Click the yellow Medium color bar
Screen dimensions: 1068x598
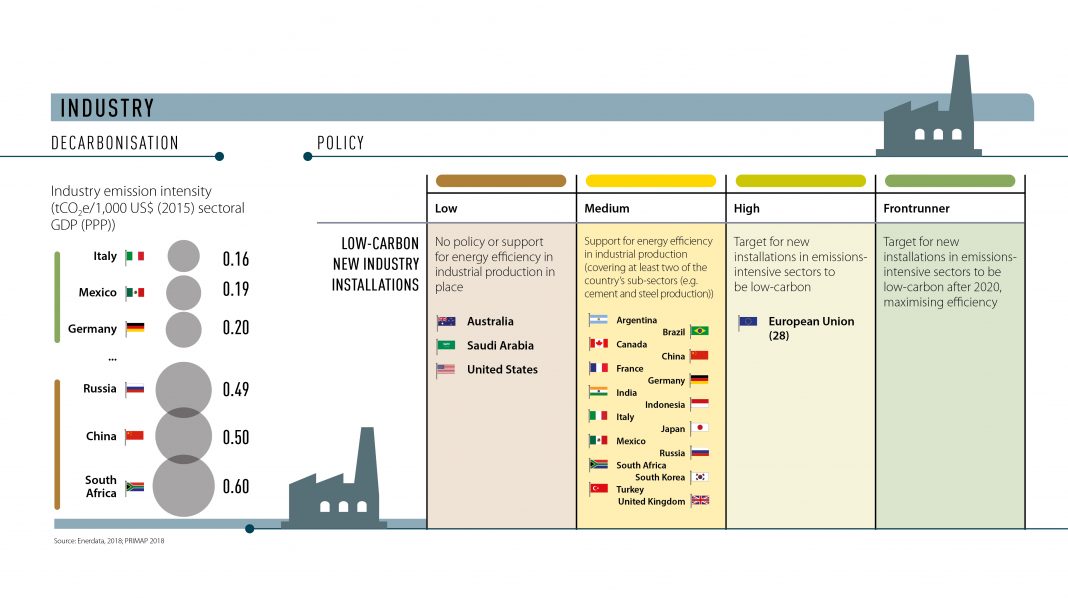(650, 181)
